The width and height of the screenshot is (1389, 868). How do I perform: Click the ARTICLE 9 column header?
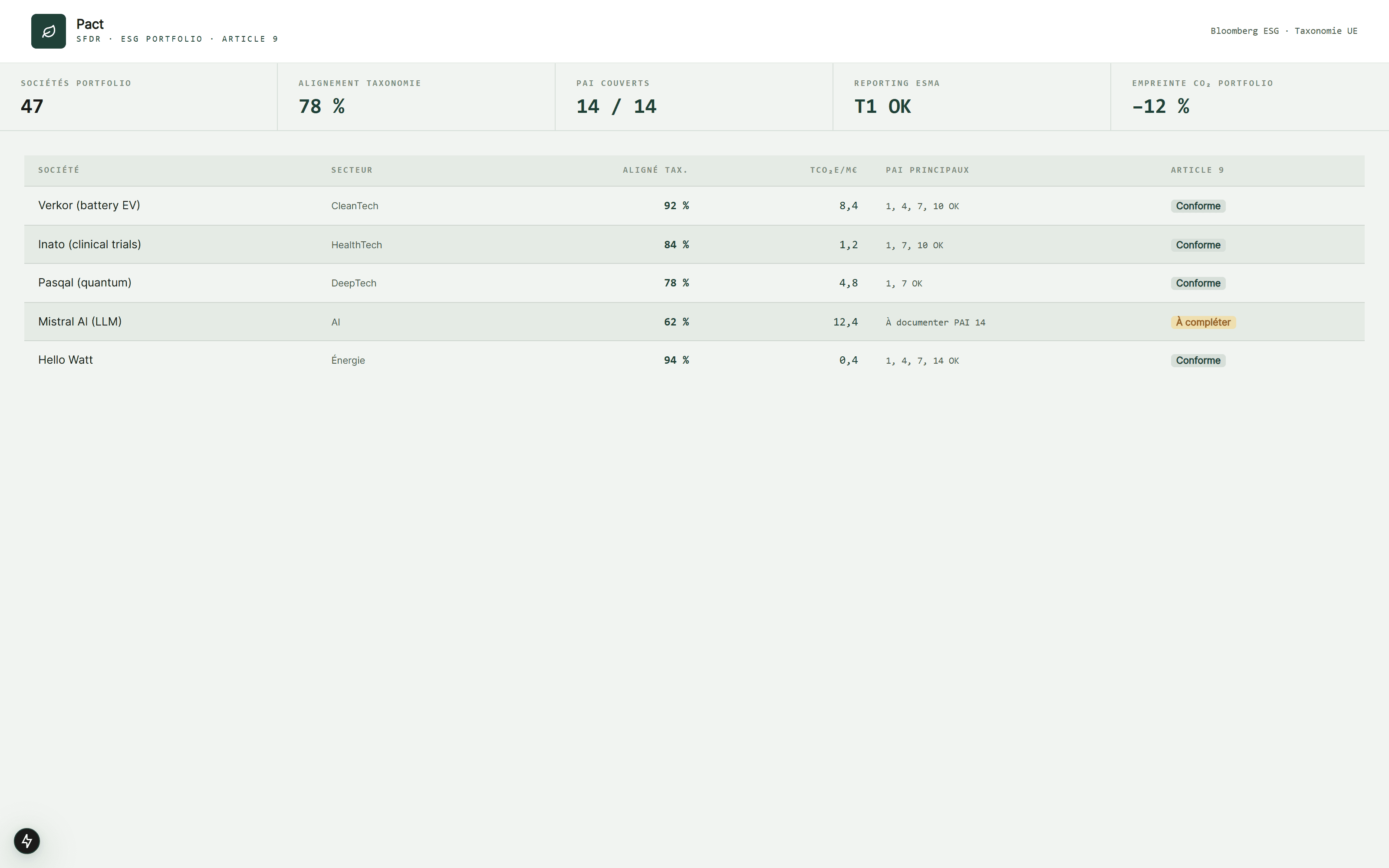pos(1197,170)
